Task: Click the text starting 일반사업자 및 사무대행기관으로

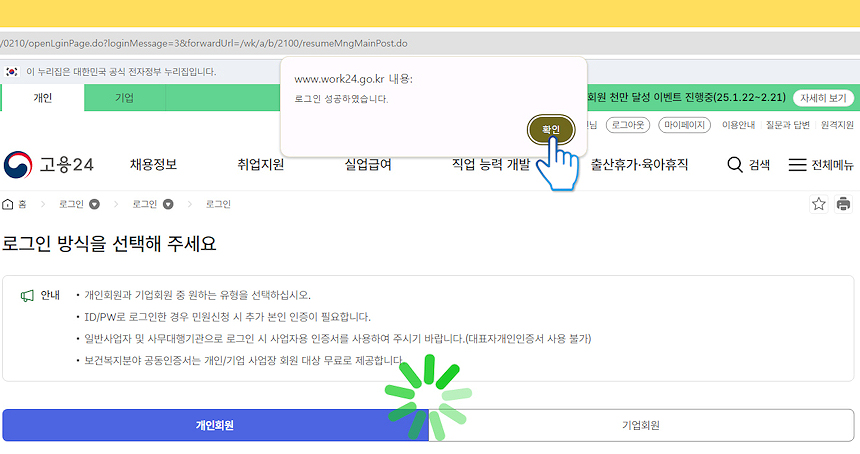Action: tap(337, 339)
